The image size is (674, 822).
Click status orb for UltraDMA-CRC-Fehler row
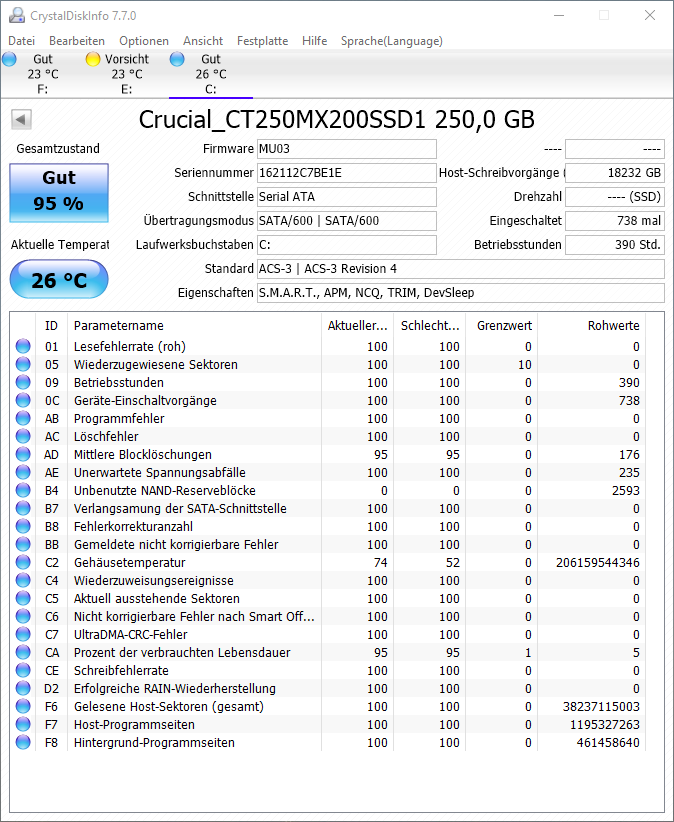tap(23, 634)
